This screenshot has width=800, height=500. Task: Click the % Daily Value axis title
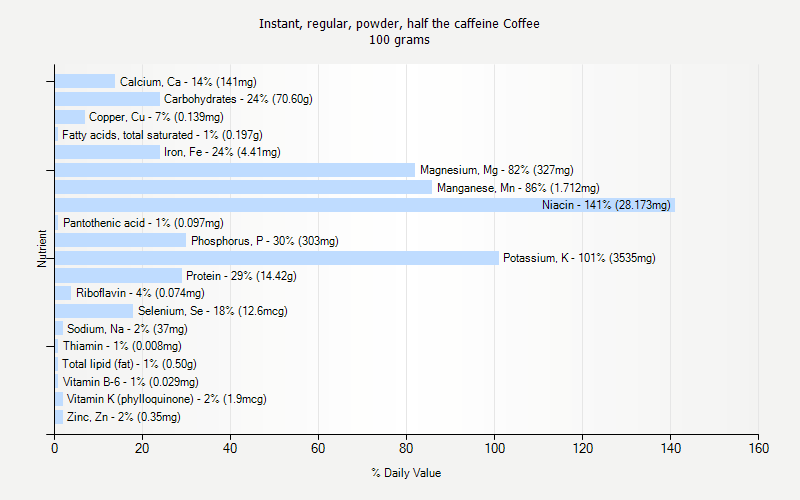click(405, 473)
